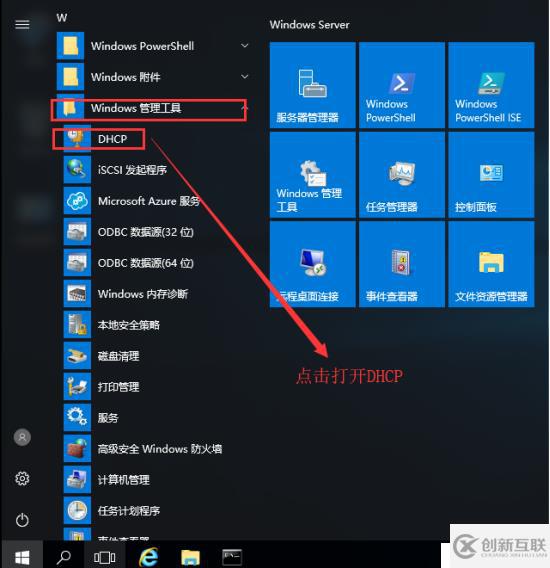Open Task View on the taskbar

(x=104, y=557)
